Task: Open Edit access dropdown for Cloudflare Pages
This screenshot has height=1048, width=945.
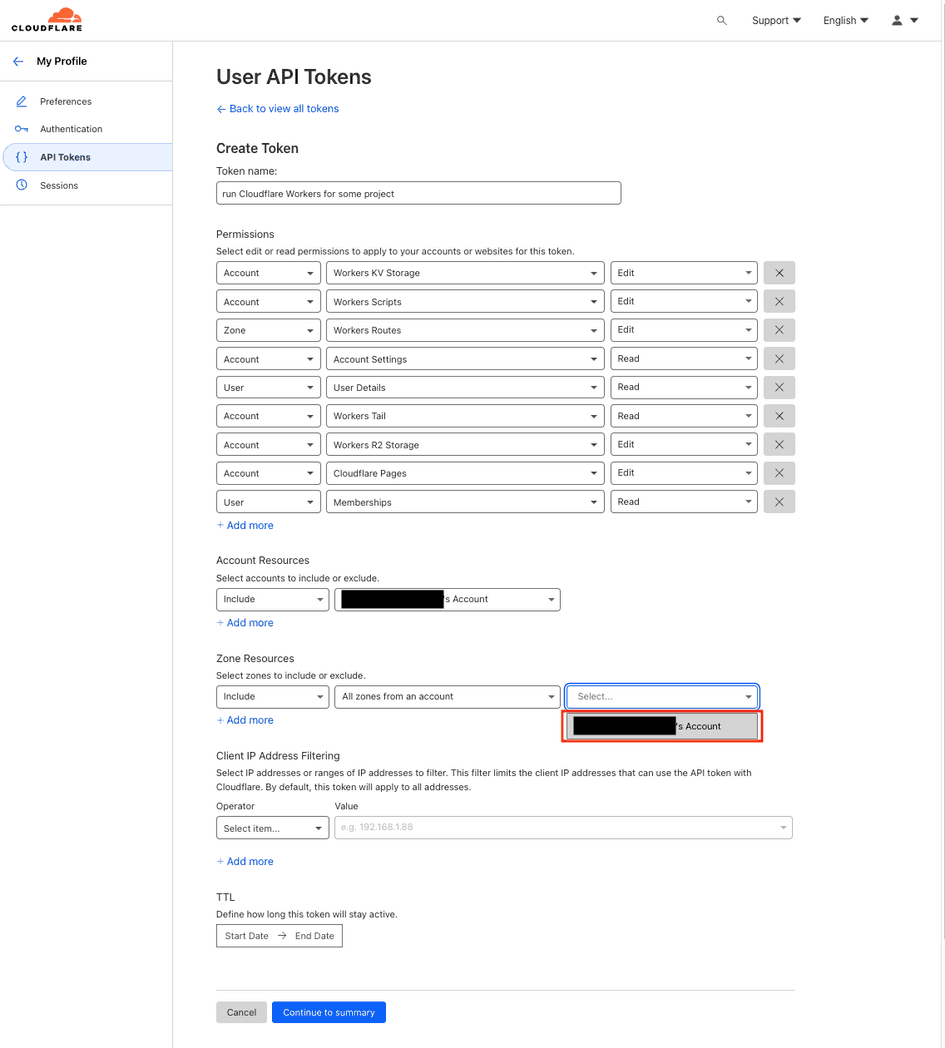Action: coord(684,473)
